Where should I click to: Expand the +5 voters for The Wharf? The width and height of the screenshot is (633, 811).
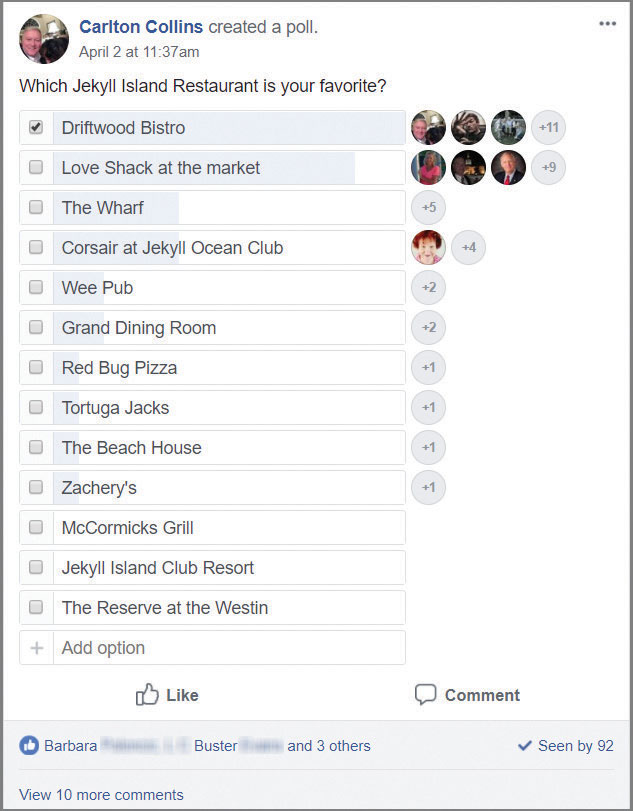(x=428, y=208)
